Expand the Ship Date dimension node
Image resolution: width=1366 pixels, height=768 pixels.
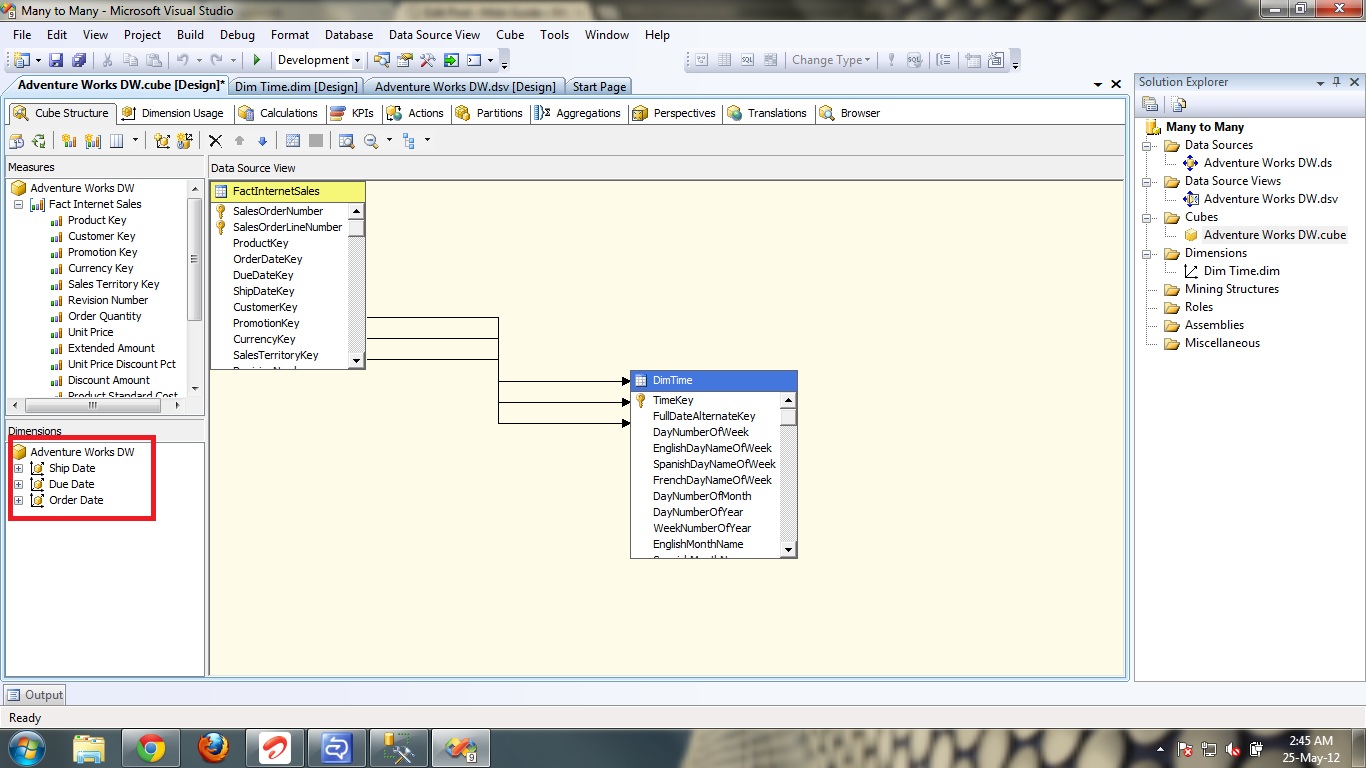coord(18,468)
